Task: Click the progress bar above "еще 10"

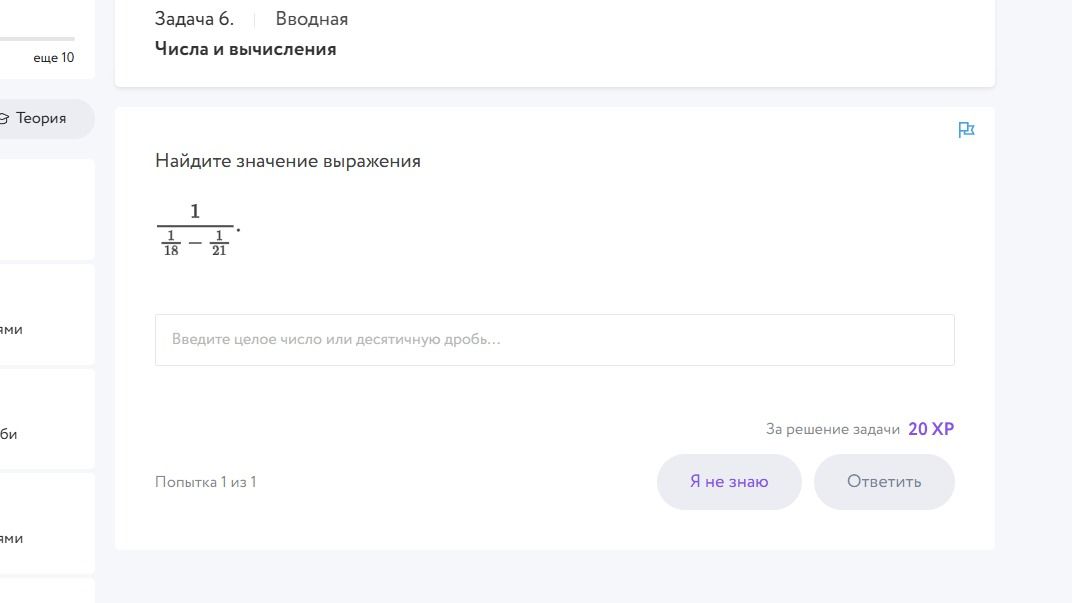Action: pos(37,39)
